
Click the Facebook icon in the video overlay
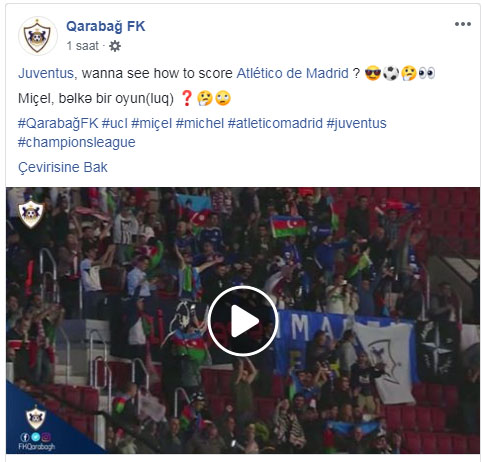point(25,437)
